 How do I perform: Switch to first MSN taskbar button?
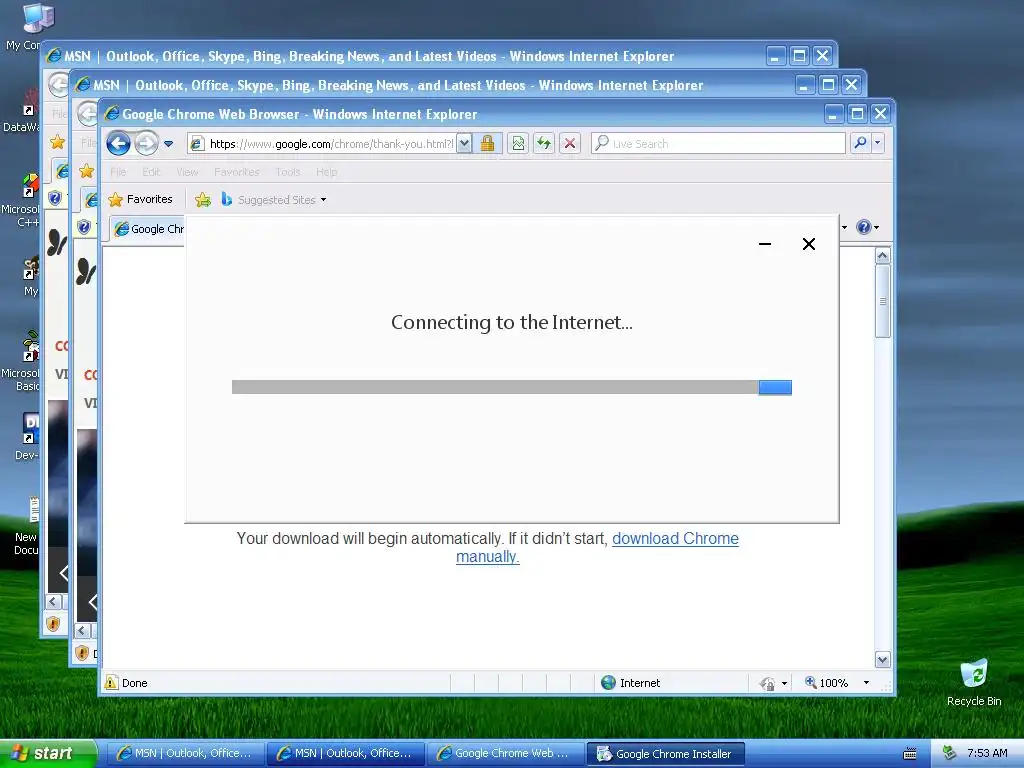click(x=184, y=753)
